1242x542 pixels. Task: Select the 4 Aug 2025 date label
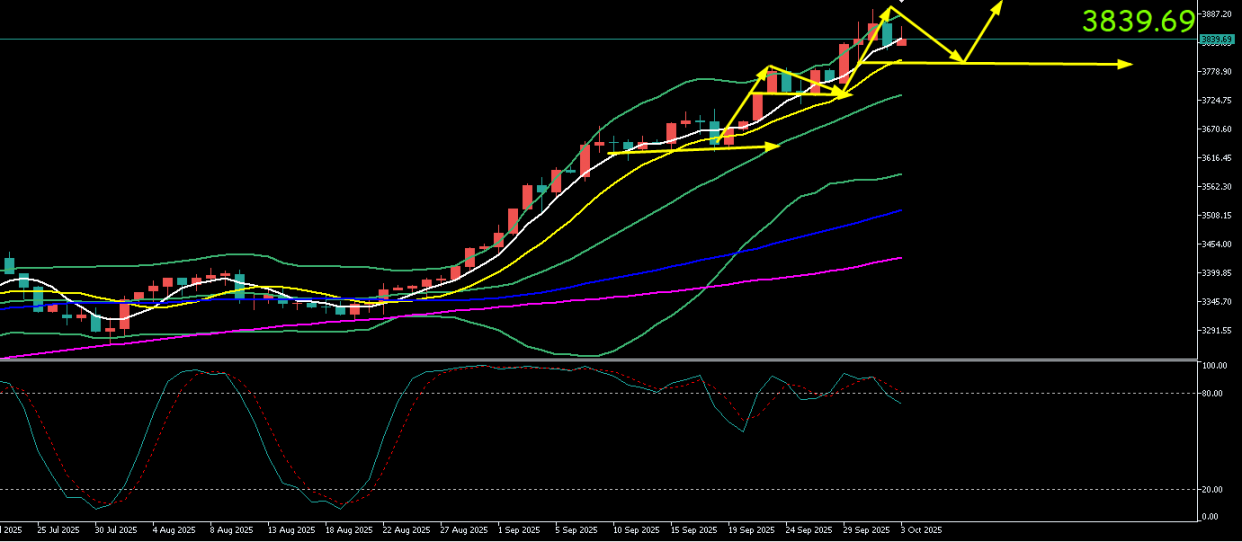tap(172, 529)
